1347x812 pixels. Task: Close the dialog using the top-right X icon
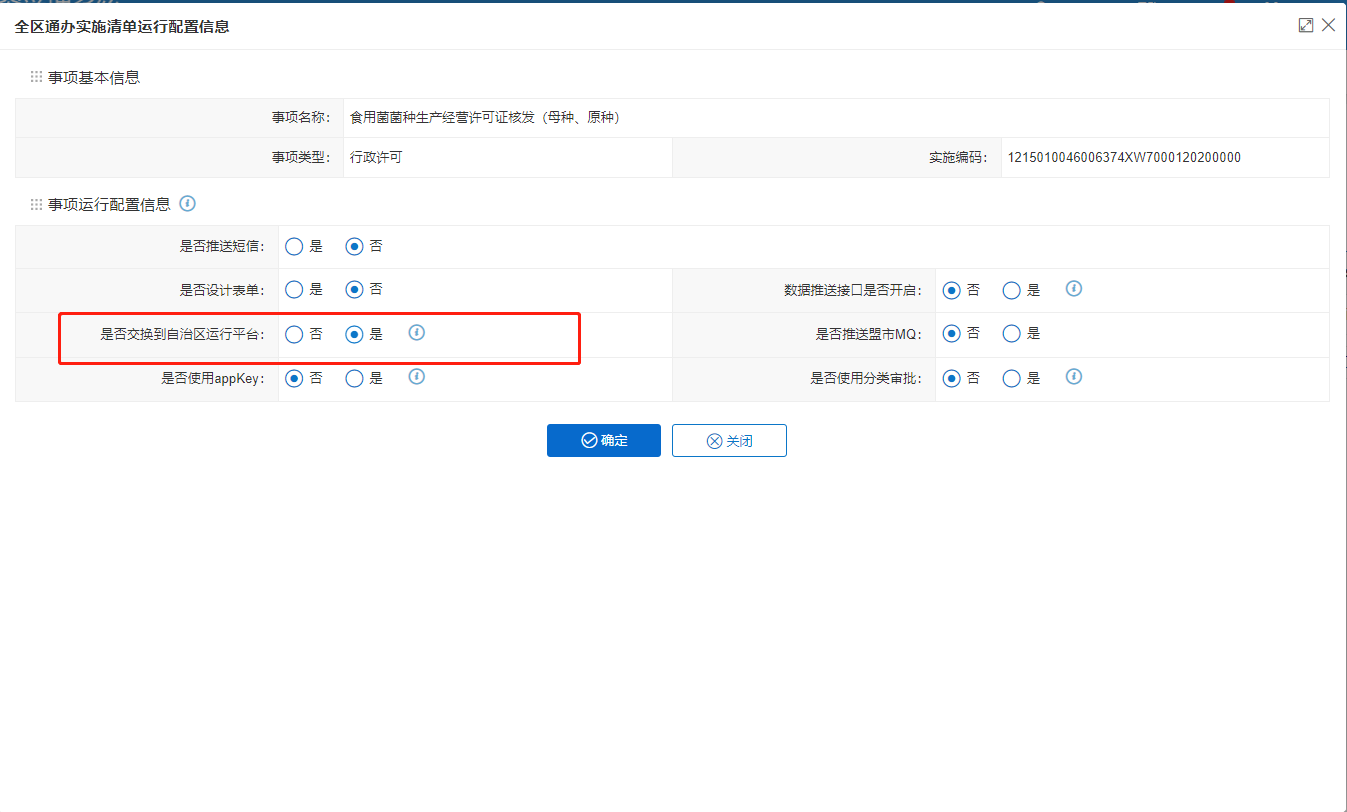pyautogui.click(x=1328, y=26)
